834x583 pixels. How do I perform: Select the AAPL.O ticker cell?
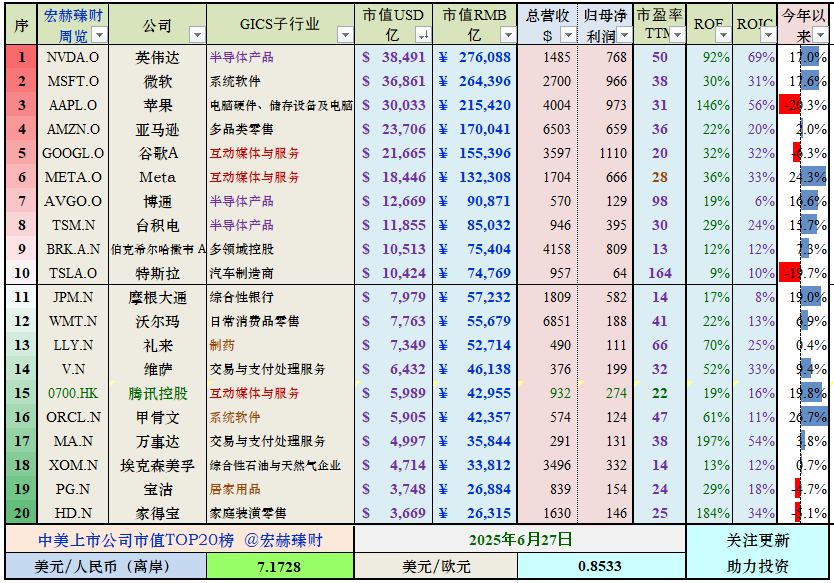(x=73, y=105)
